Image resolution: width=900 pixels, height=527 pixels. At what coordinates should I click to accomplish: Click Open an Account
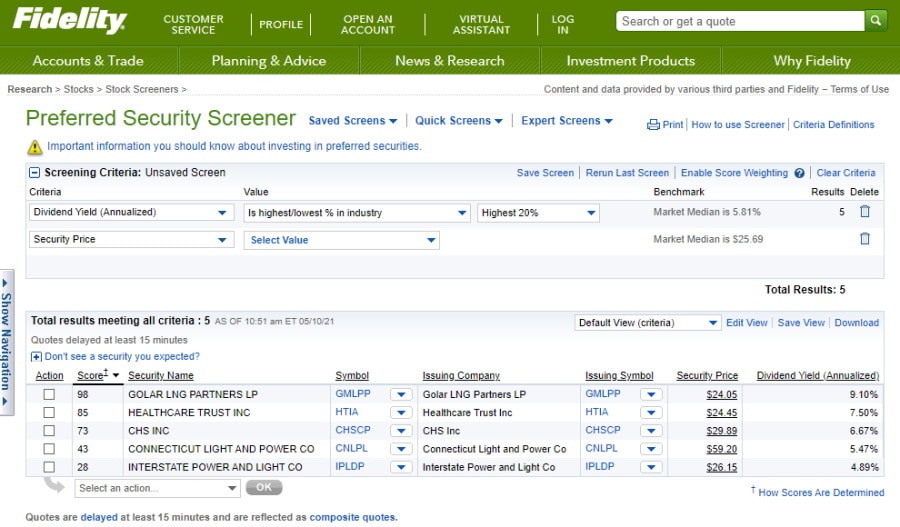point(368,24)
